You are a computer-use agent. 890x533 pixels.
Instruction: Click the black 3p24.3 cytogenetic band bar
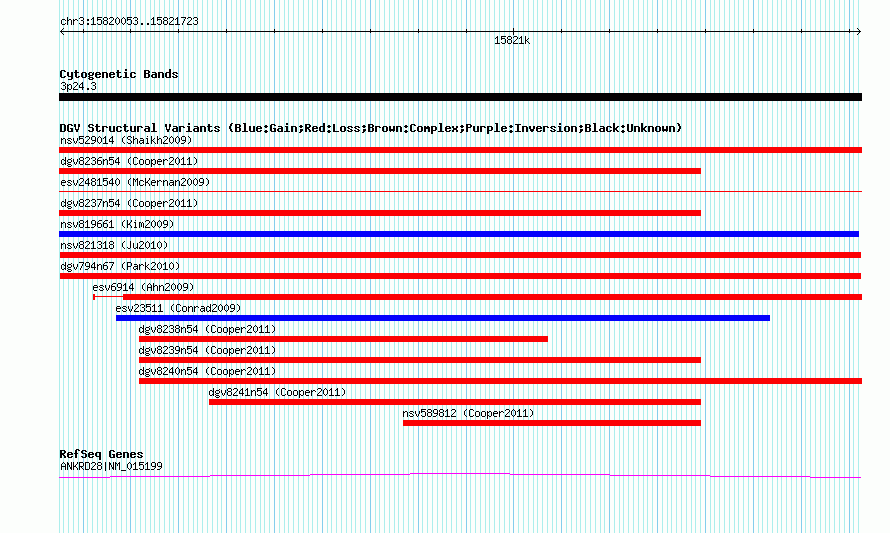460,97
